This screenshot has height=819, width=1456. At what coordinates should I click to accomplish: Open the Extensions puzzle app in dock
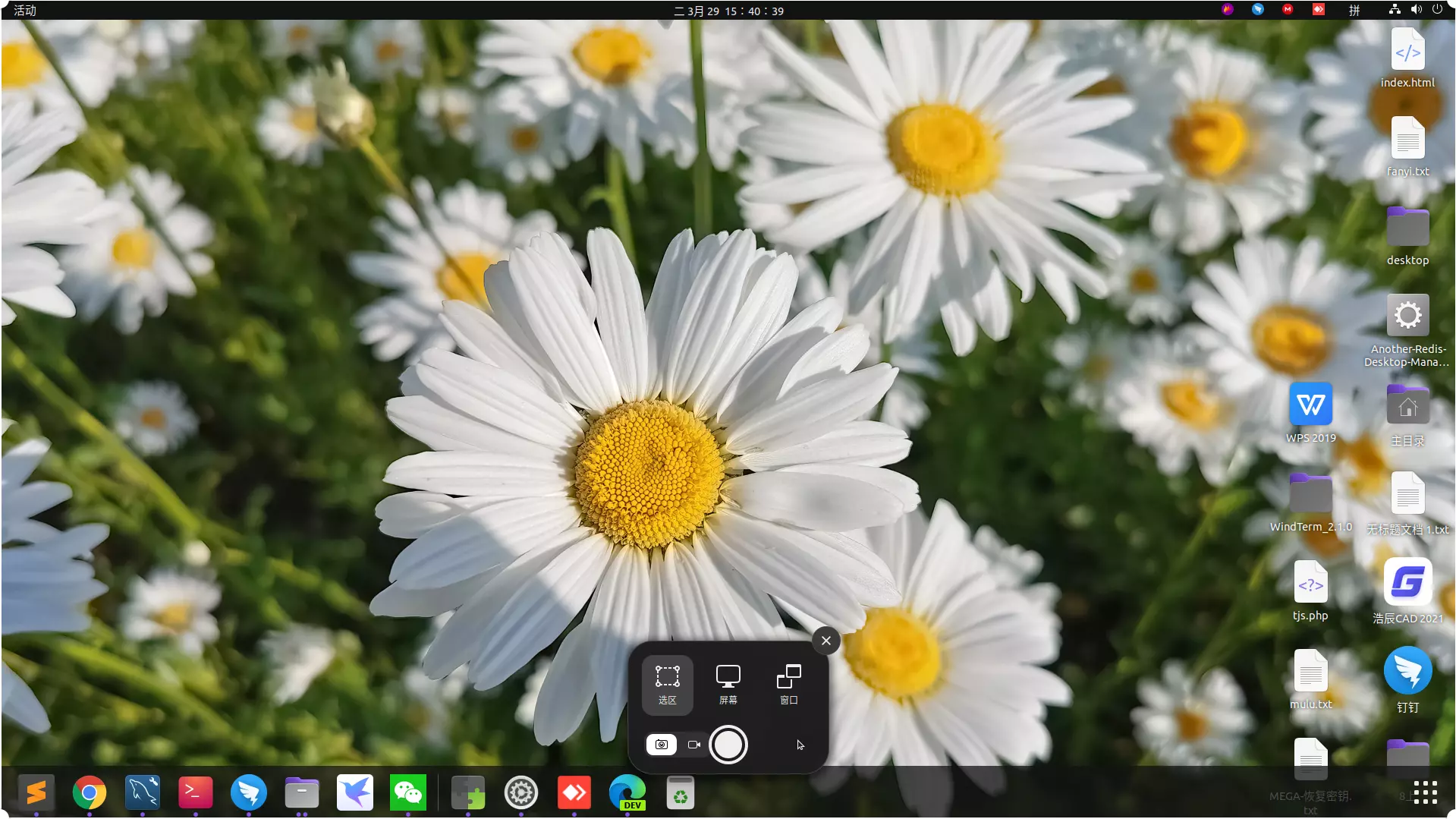[x=468, y=793]
